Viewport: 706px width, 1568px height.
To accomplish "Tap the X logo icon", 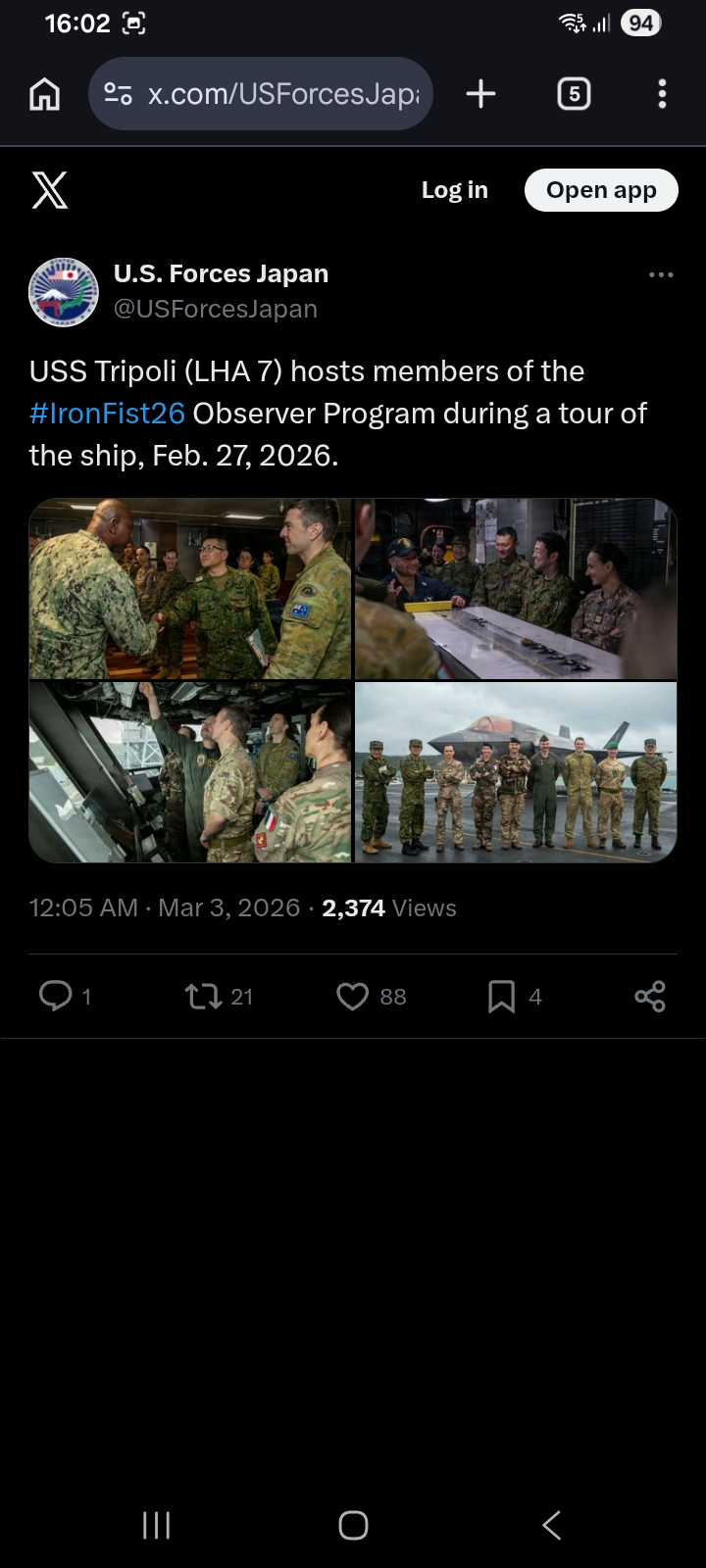I will (x=49, y=190).
